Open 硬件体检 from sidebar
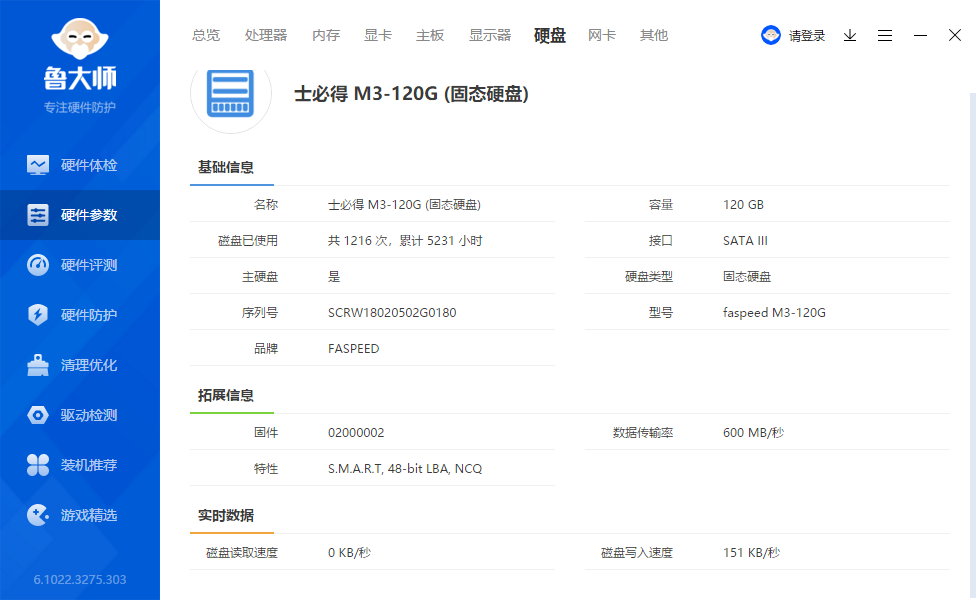Viewport: 980px width, 600px height. click(x=80, y=165)
